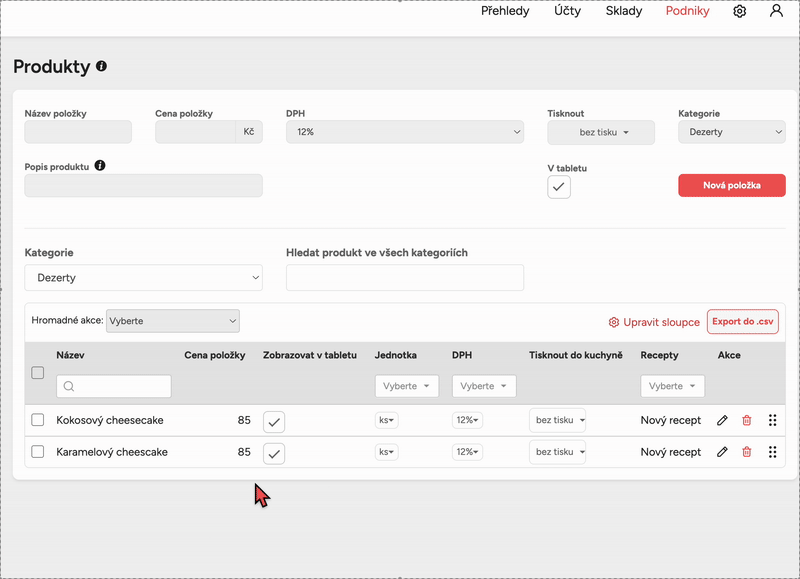This screenshot has width=800, height=579.
Task: Grab drag handle for Karamelový cheescake row
Action: point(773,452)
